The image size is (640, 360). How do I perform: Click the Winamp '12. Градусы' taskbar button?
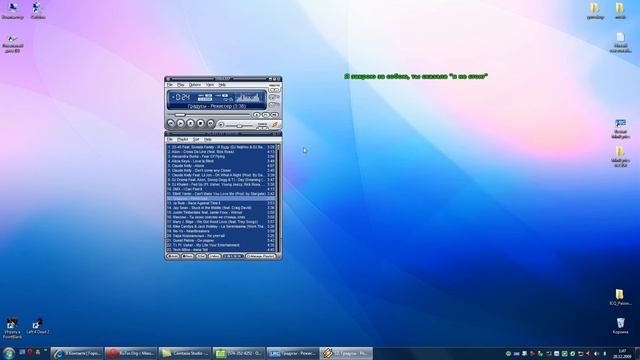click(x=346, y=353)
